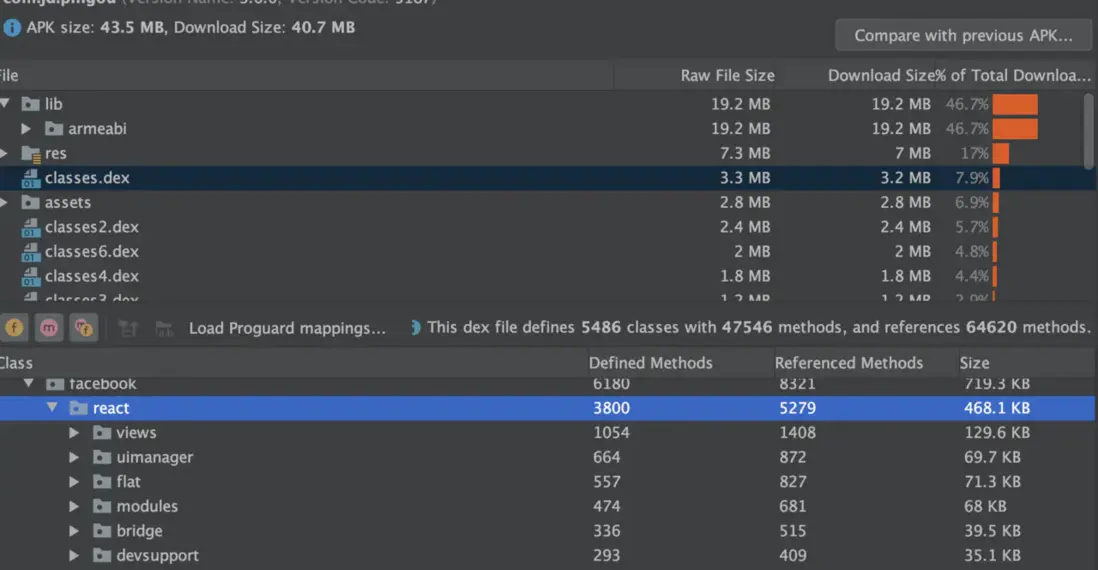Click the assets folder icon
The height and width of the screenshot is (570, 1098).
(x=30, y=203)
